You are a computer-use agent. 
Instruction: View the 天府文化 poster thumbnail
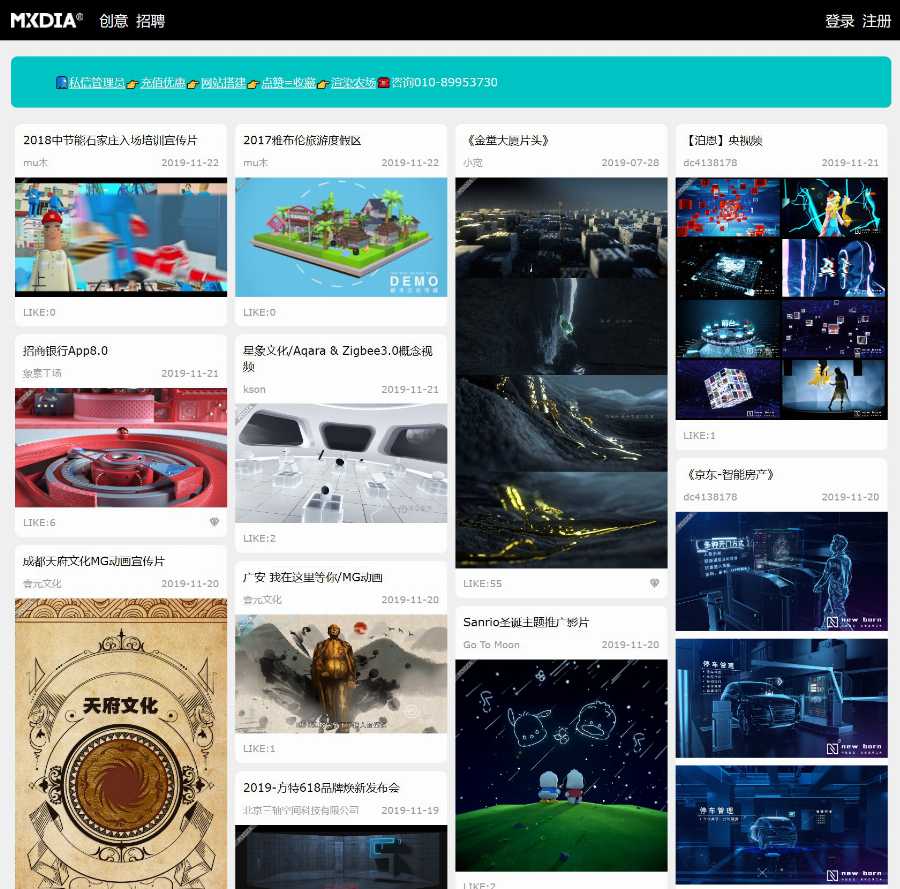point(121,744)
